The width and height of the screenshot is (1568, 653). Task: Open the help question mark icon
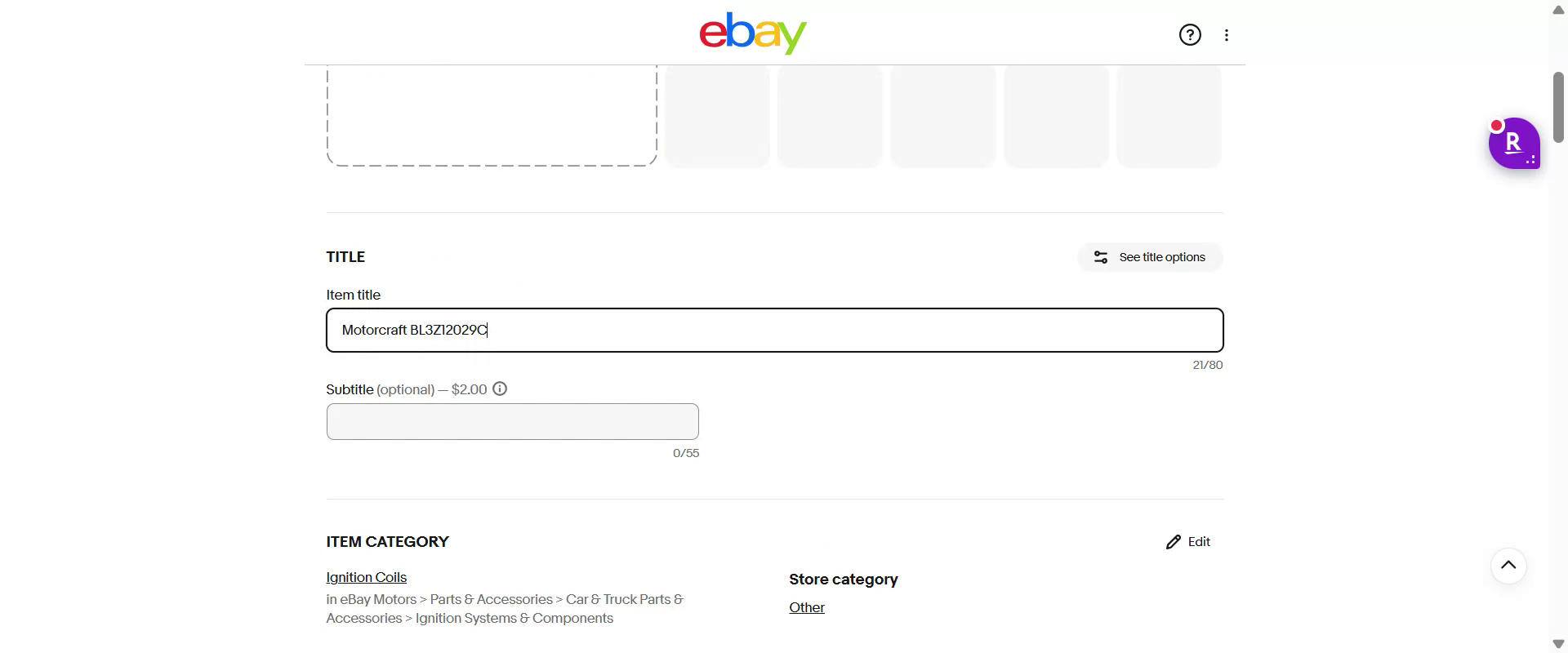point(1190,35)
